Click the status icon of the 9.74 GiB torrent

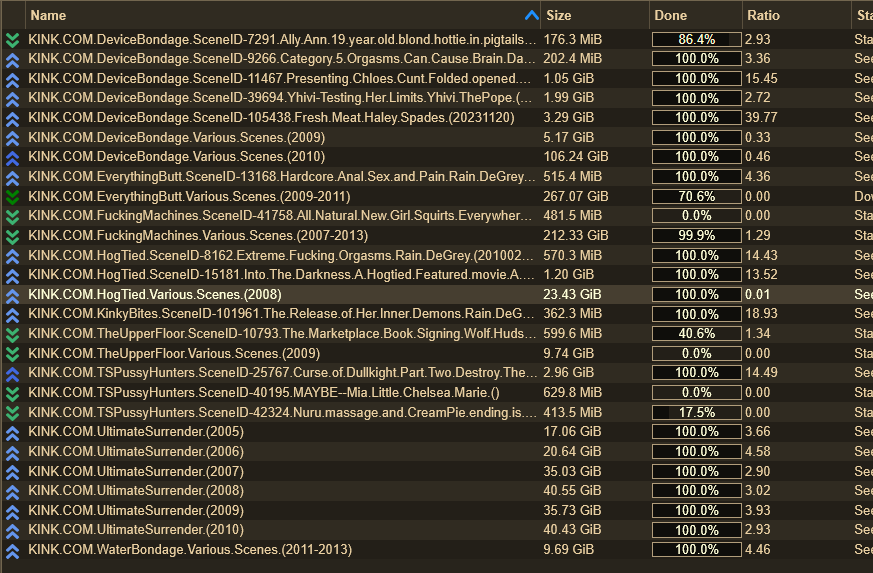[x=12, y=354]
